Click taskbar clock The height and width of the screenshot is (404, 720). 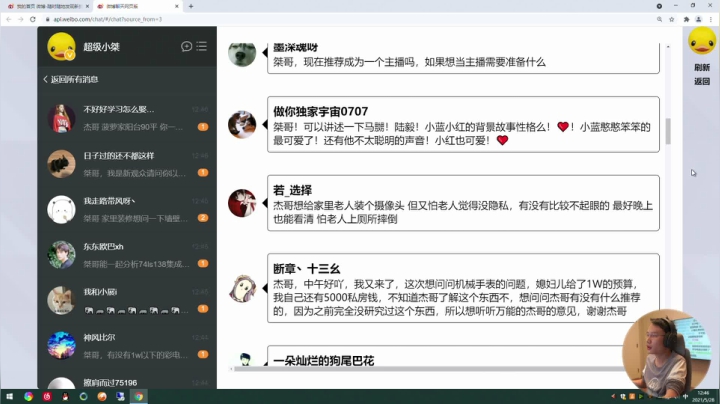[x=703, y=397]
